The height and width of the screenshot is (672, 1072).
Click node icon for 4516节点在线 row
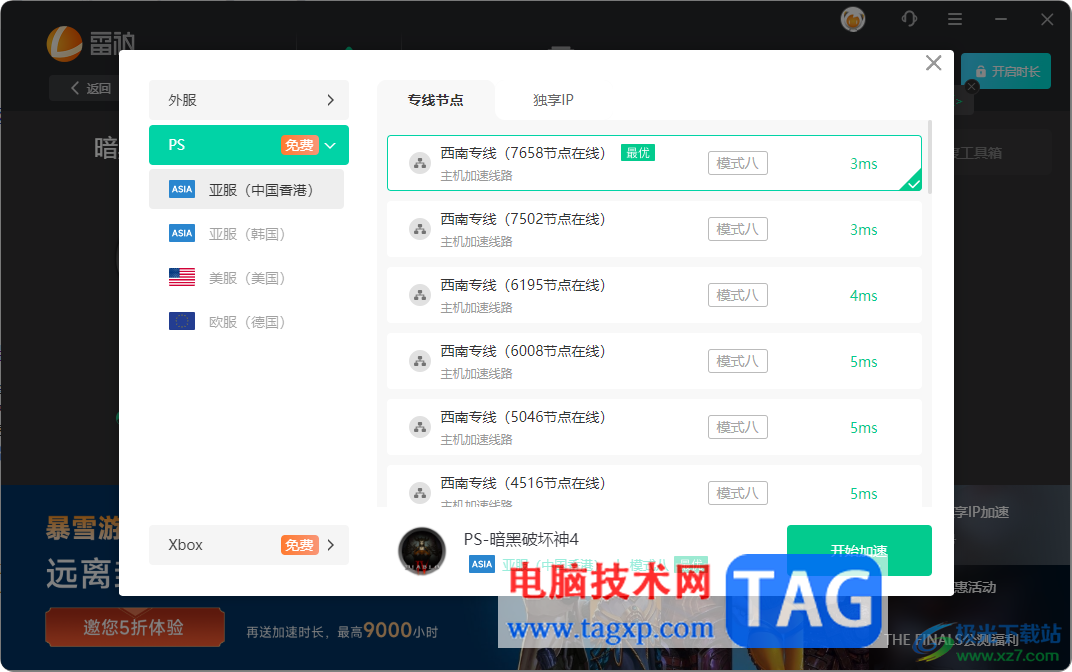point(420,492)
